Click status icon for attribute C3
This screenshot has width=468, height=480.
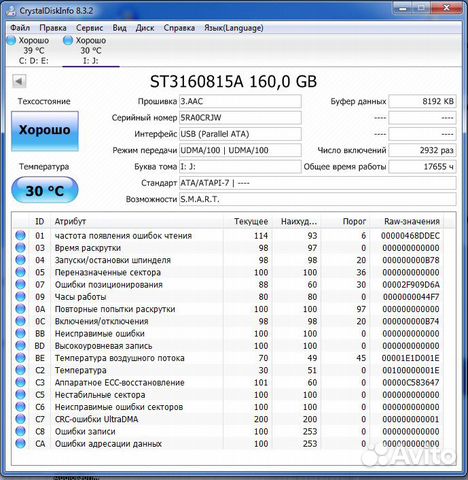pyautogui.click(x=20, y=382)
